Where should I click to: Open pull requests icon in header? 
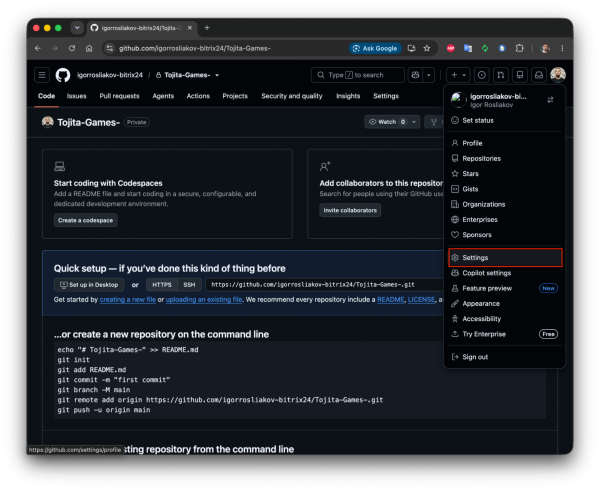(x=501, y=75)
